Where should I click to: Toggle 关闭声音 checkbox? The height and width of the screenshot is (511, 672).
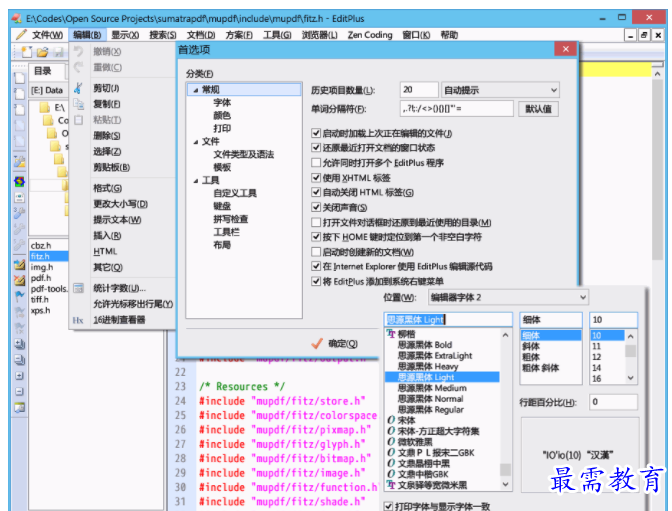click(x=316, y=207)
